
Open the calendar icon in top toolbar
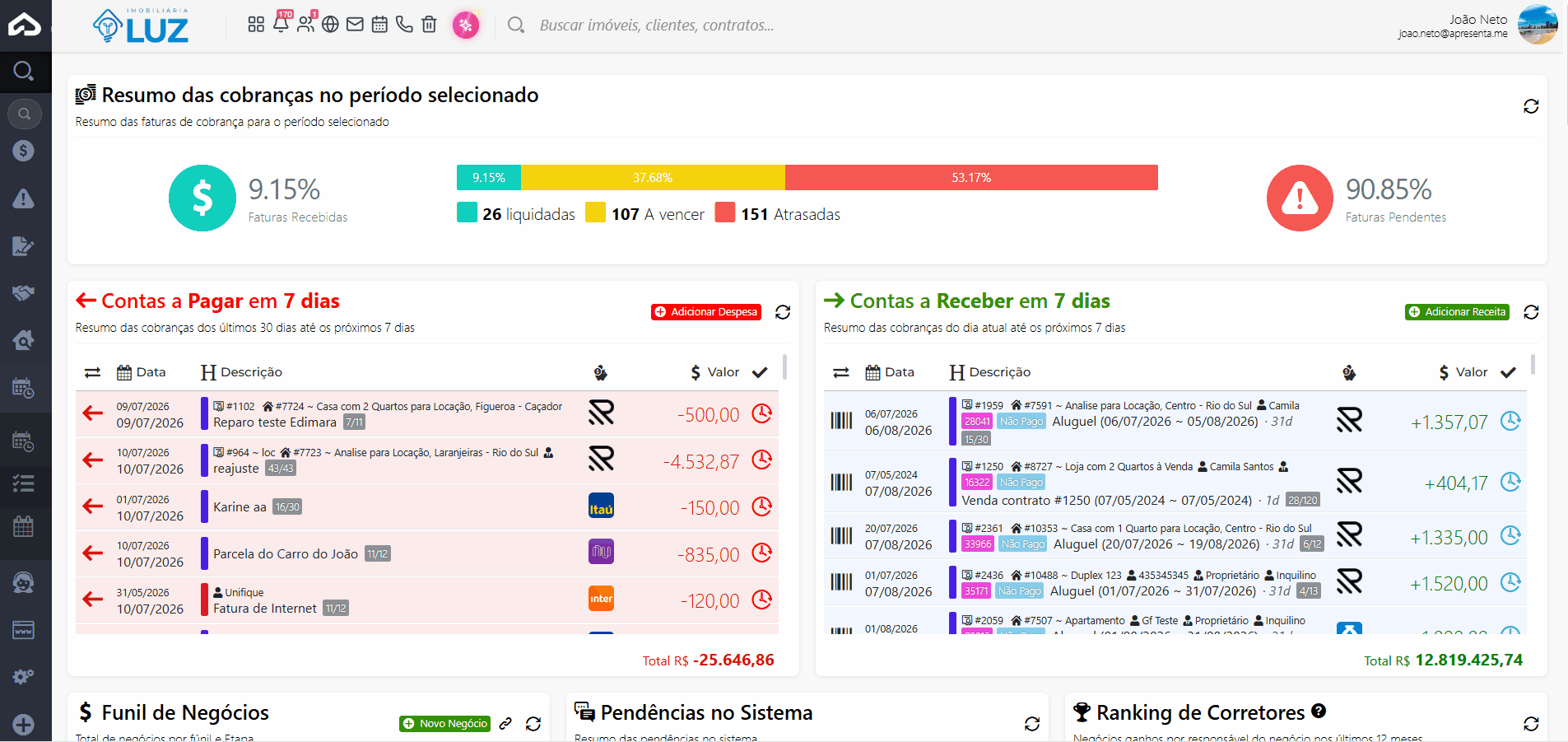click(379, 24)
